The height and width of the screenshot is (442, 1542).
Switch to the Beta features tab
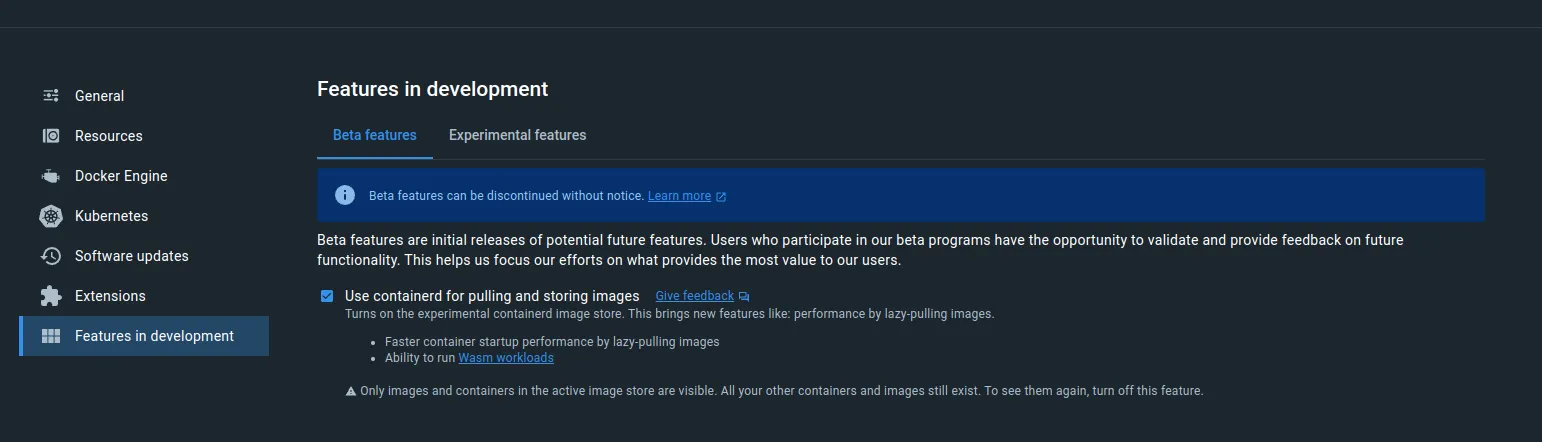[375, 135]
